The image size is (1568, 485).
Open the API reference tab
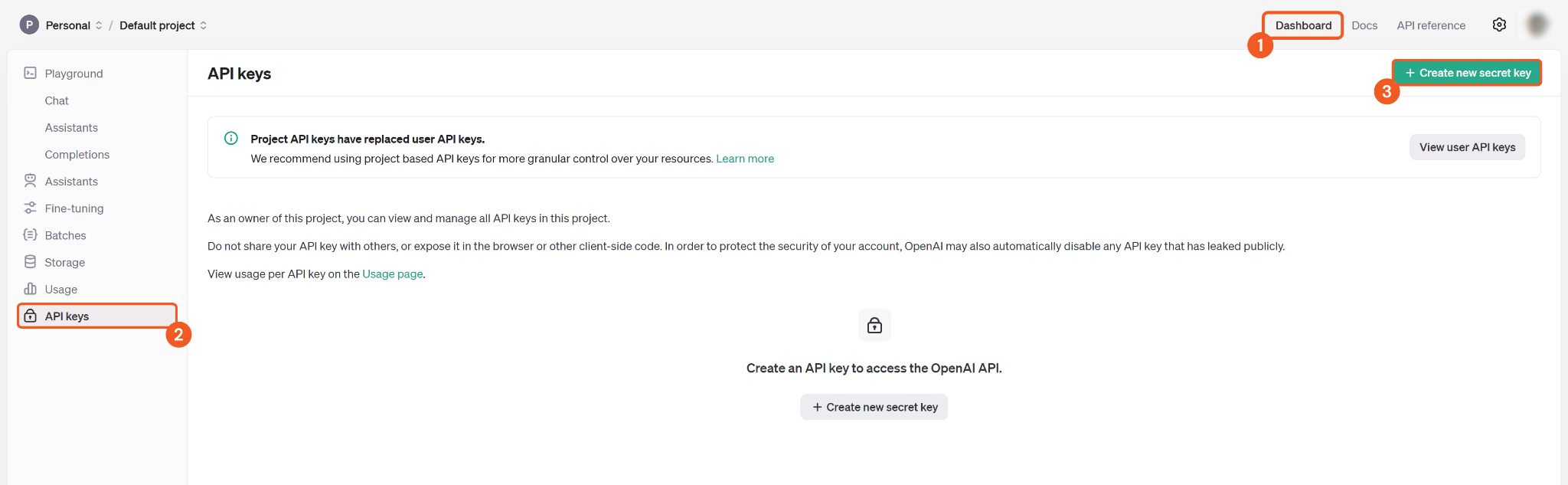click(1431, 25)
